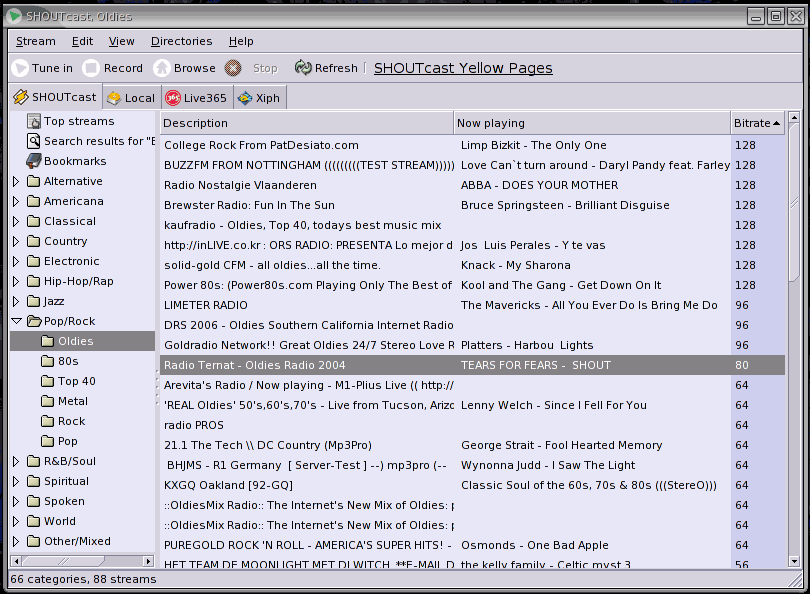Image resolution: width=810 pixels, height=594 pixels.
Task: Click the Browse home icon
Action: 162,68
